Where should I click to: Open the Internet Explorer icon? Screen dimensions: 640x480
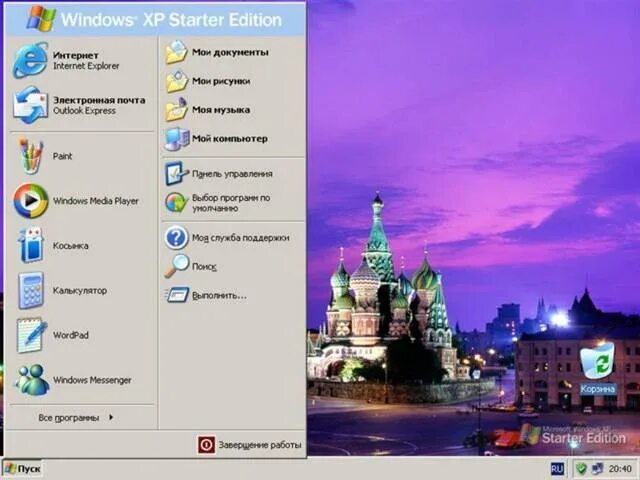[x=30, y=60]
